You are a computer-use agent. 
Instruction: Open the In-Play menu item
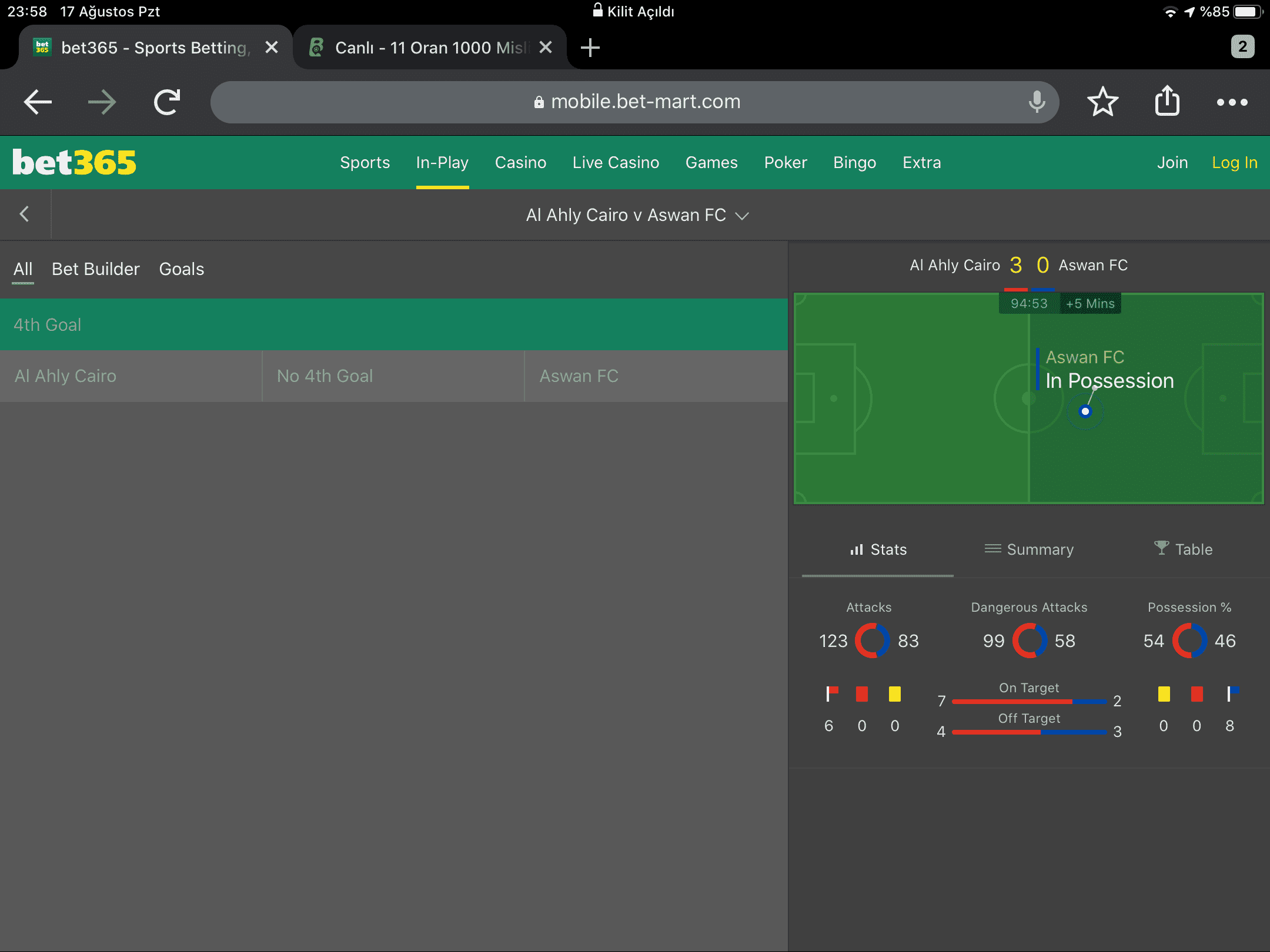[442, 163]
